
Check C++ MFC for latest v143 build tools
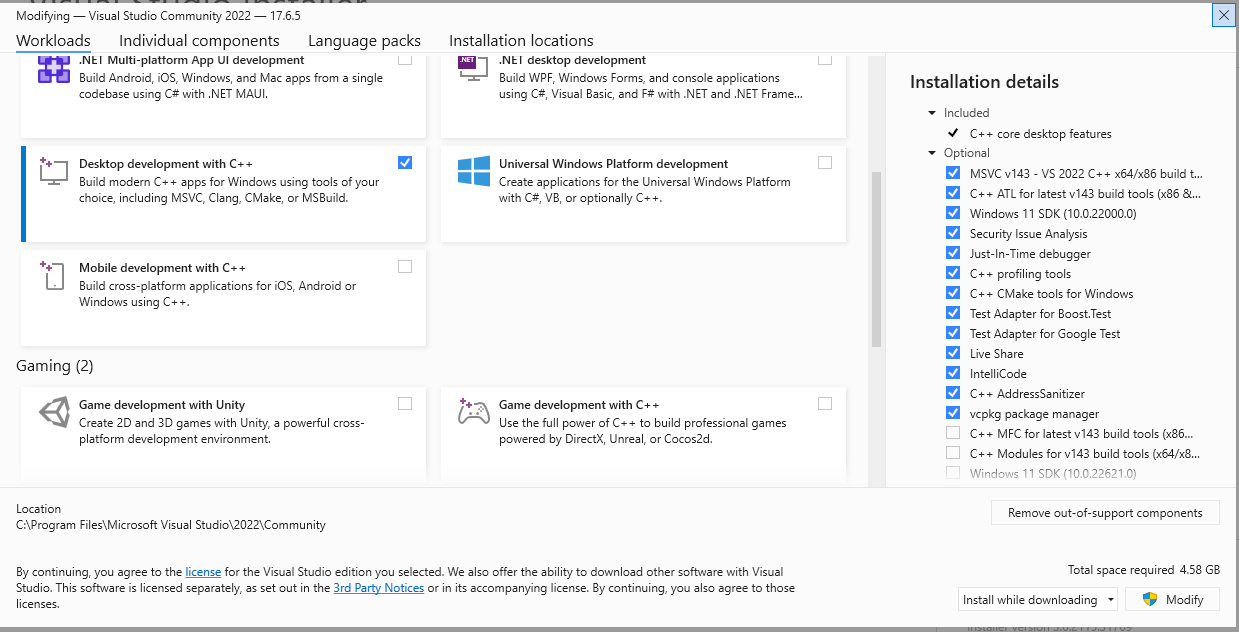click(x=952, y=433)
